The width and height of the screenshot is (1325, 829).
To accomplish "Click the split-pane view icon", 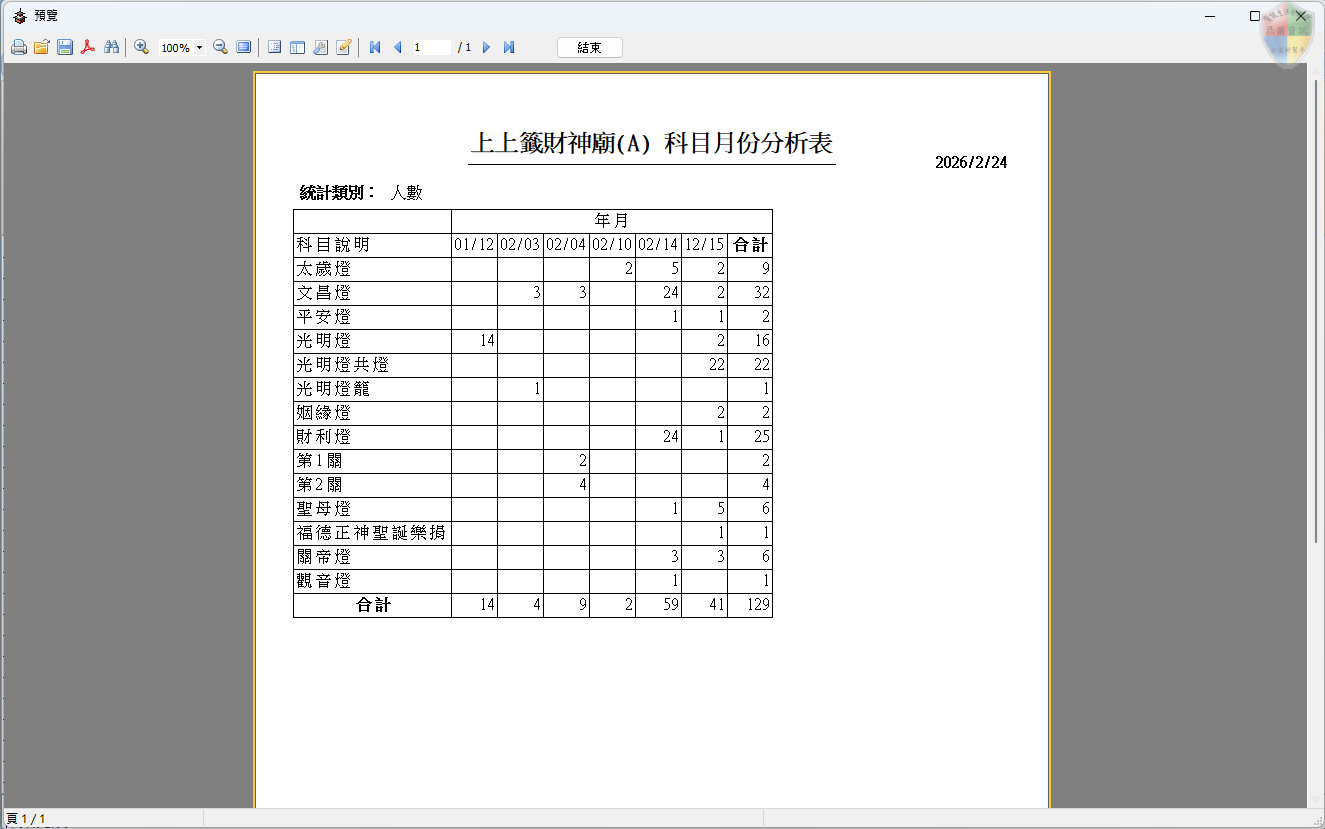I will tap(296, 46).
